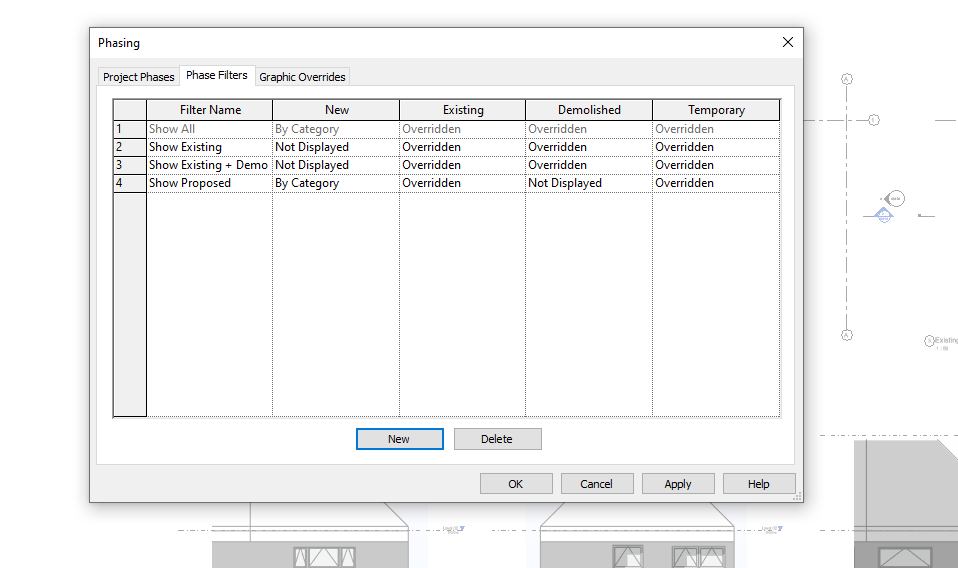Click Existing Overridden cell in Show All row
The width and height of the screenshot is (958, 568).
click(x=463, y=129)
